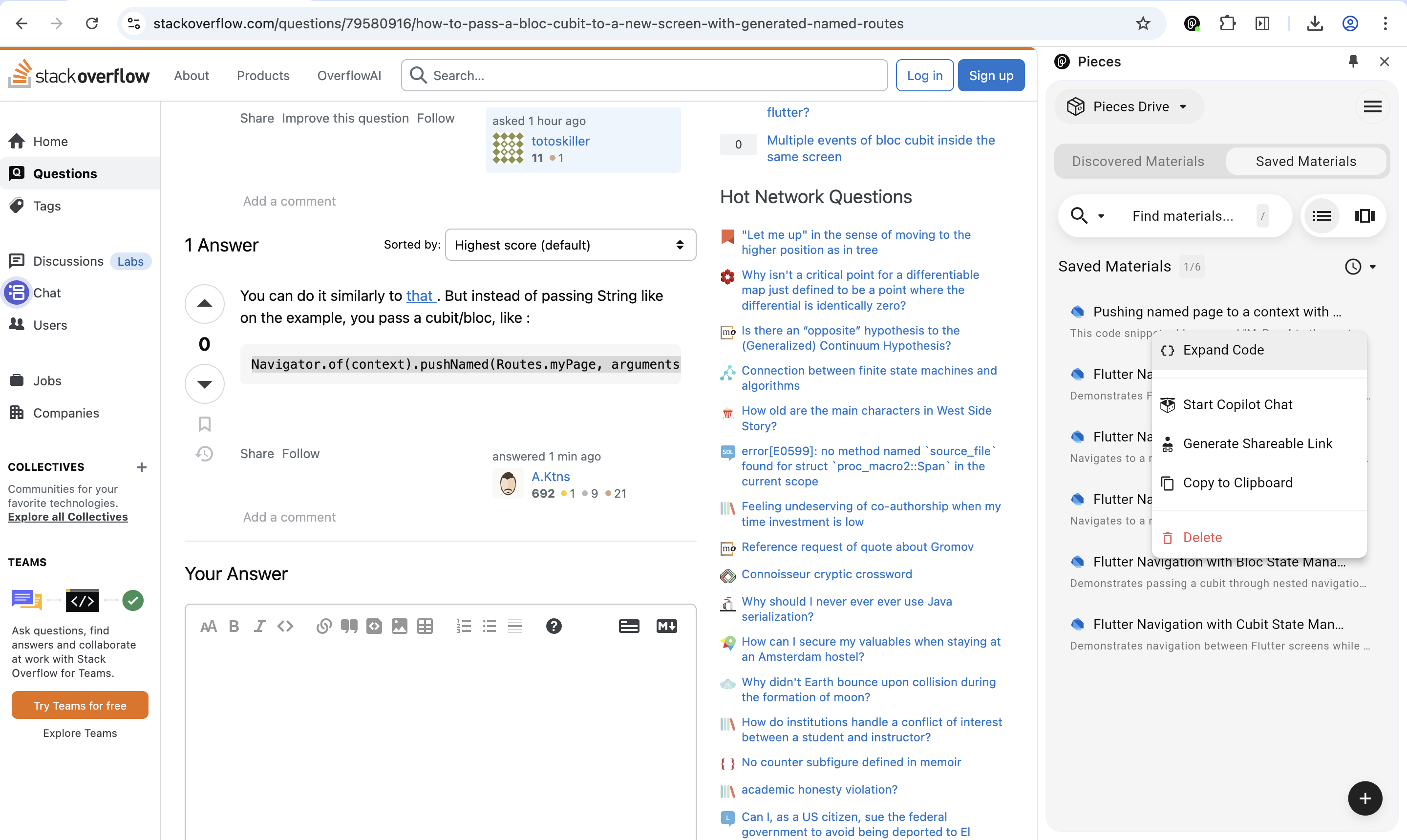Open Companies in the left sidebar

click(65, 413)
